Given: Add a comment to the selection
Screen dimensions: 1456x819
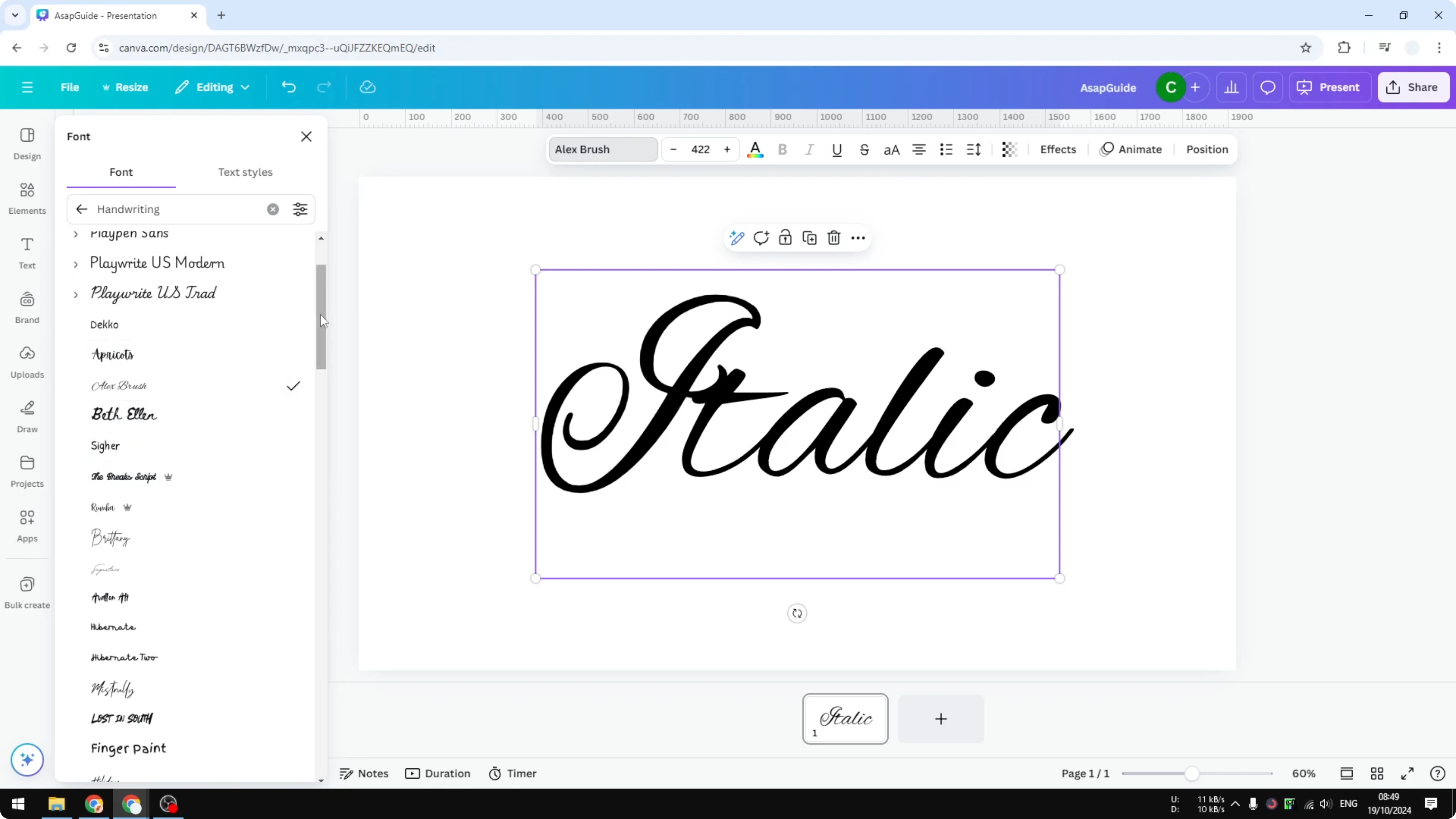Looking at the screenshot, I should (x=761, y=237).
